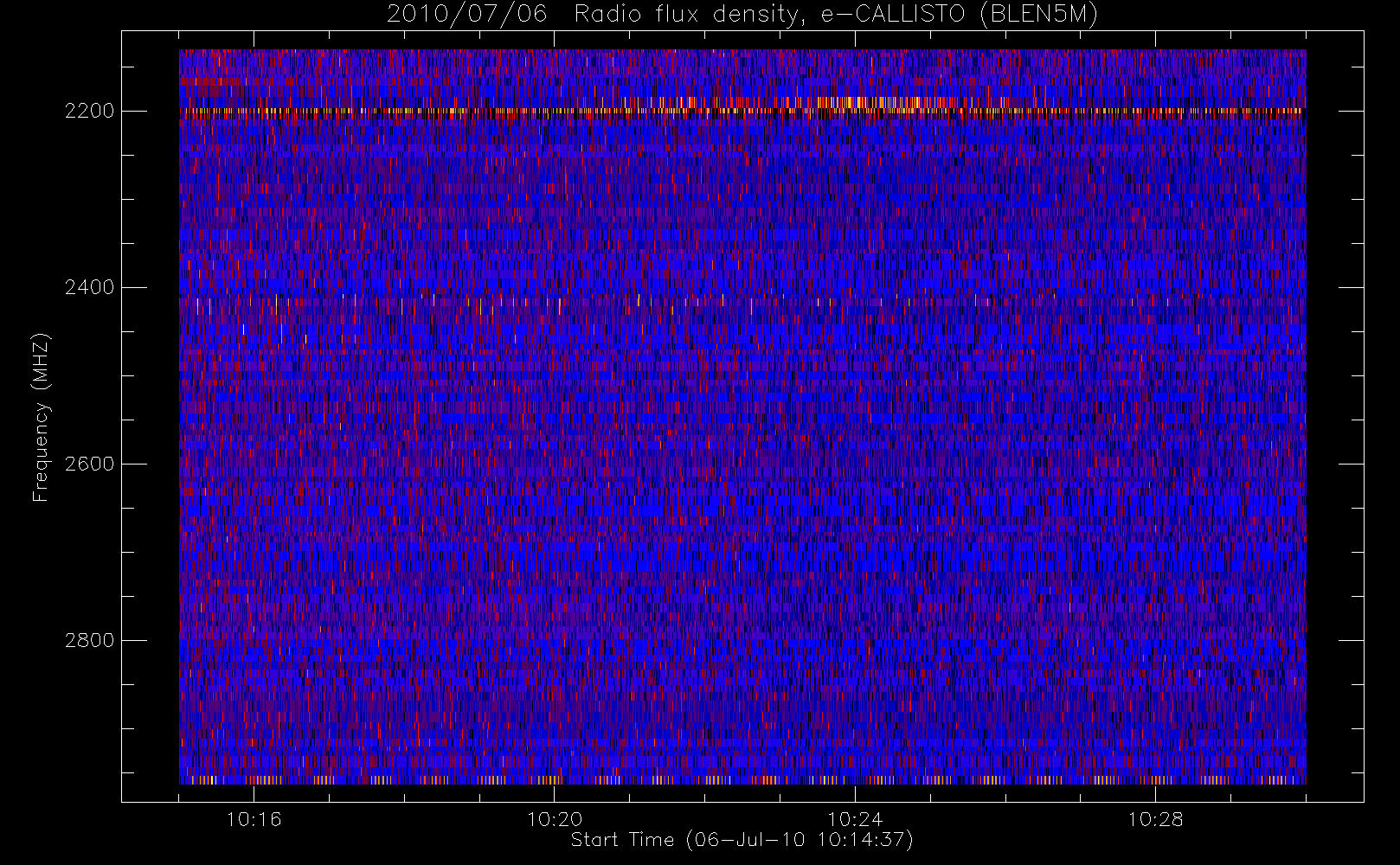
Task: Click the 10:20 time axis label
Action: tap(555, 819)
